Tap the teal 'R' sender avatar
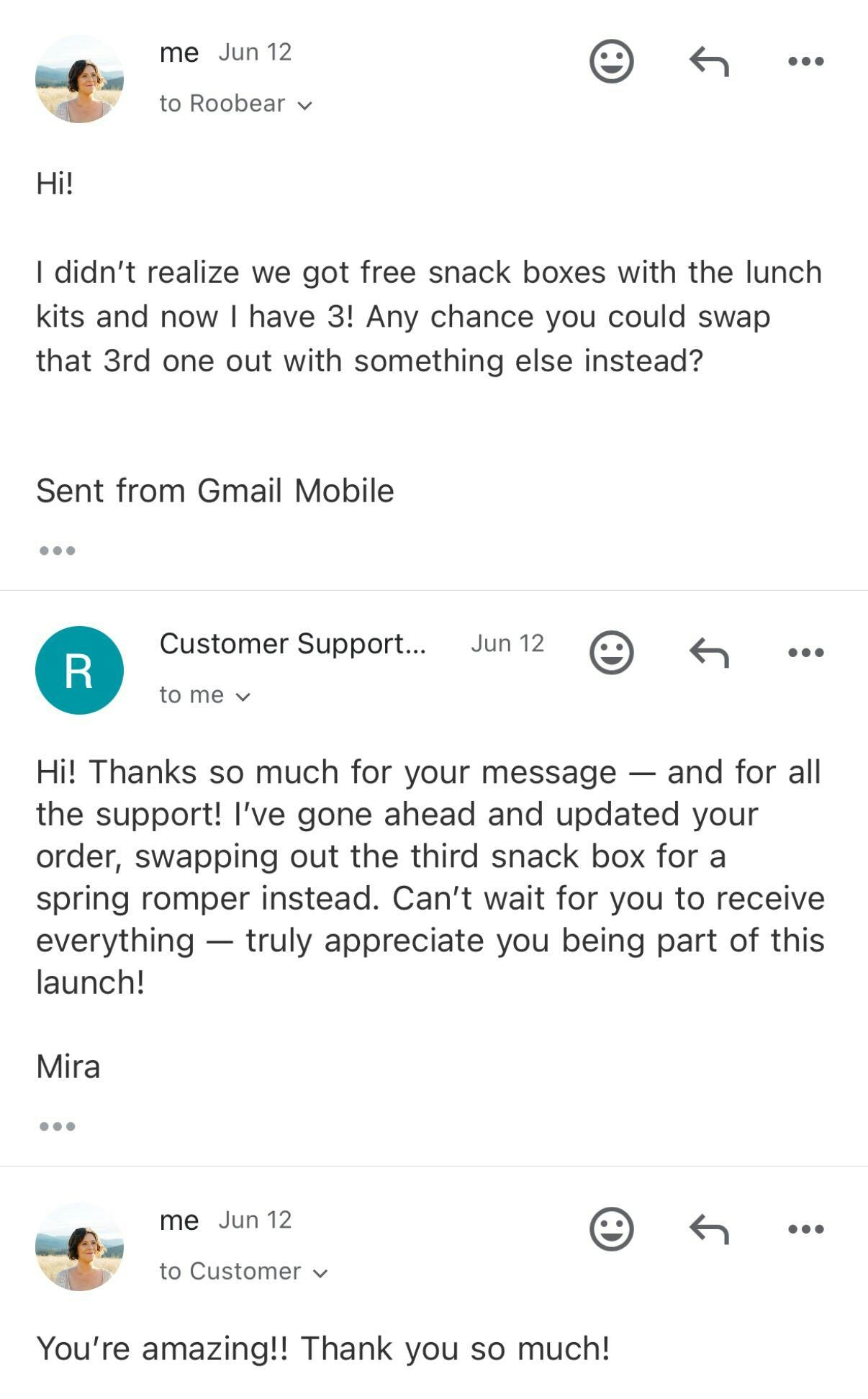Viewport: 868px width, 1399px height. coord(79,670)
